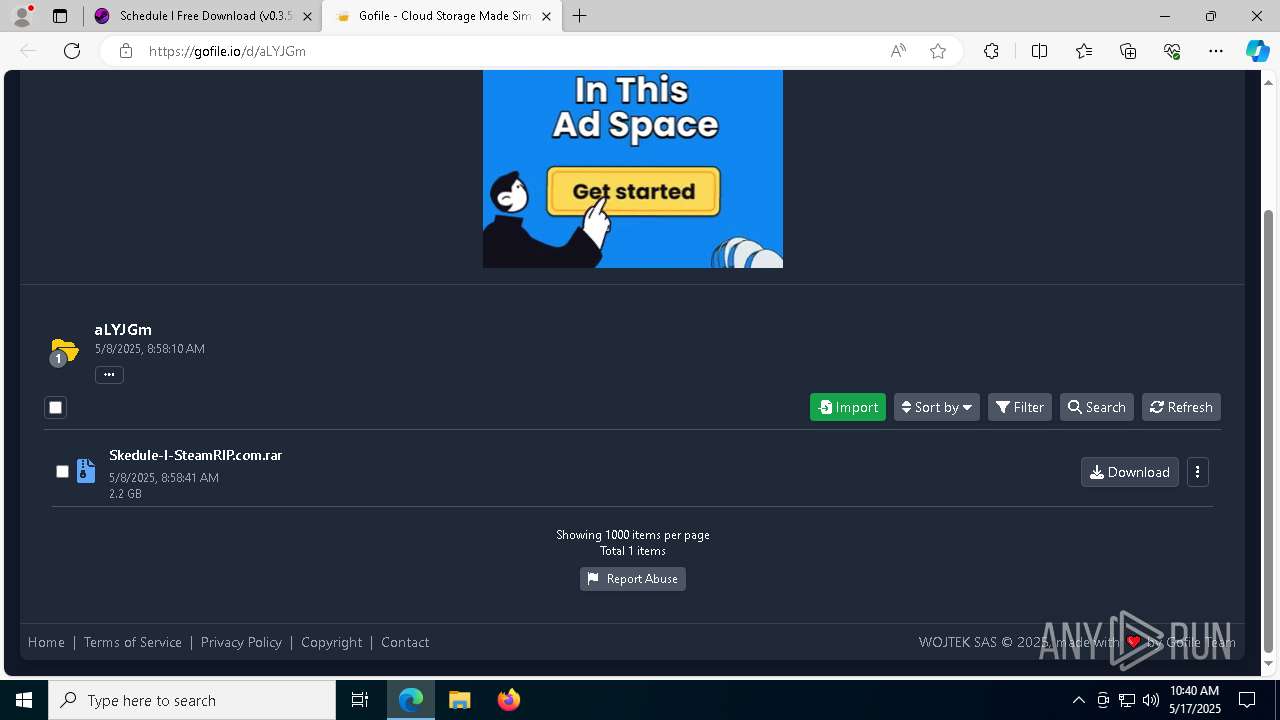Click the Skedule-I-SteamRIP.com.rar file name
Viewport: 1280px width, 720px height.
click(196, 455)
